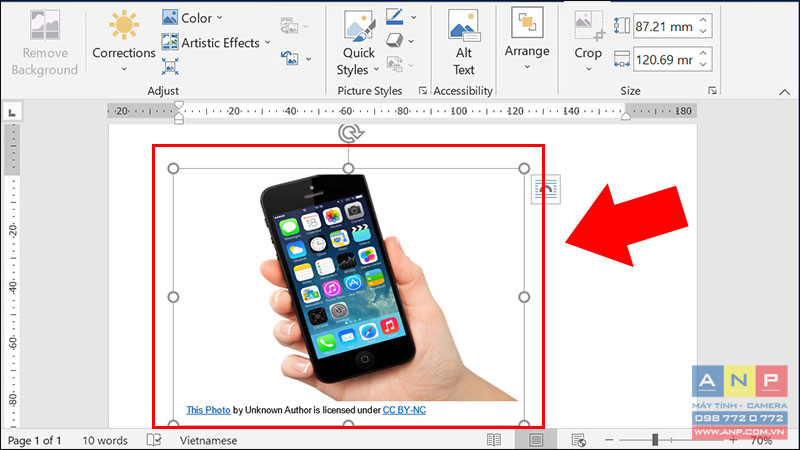Screen dimensions: 800x450
Task: Open the Quick Styles gallery
Action: pos(358,44)
